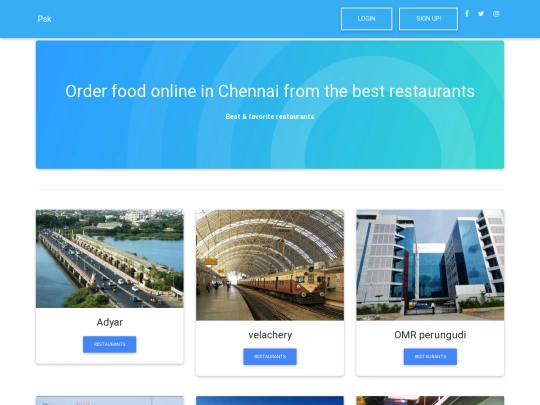Click the SIGN UP! button

point(428,19)
